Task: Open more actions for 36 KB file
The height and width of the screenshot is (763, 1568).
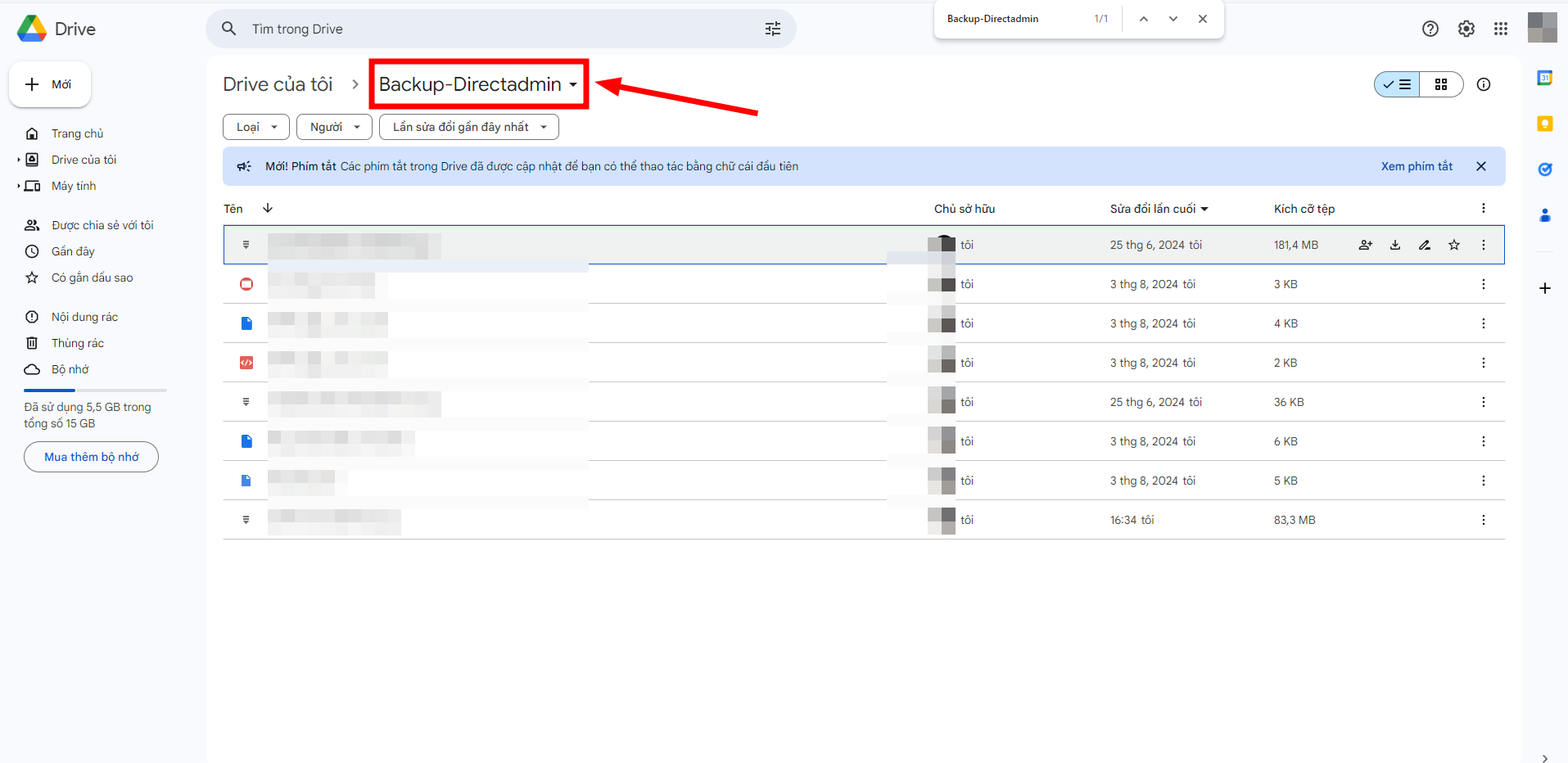Action: (1484, 402)
